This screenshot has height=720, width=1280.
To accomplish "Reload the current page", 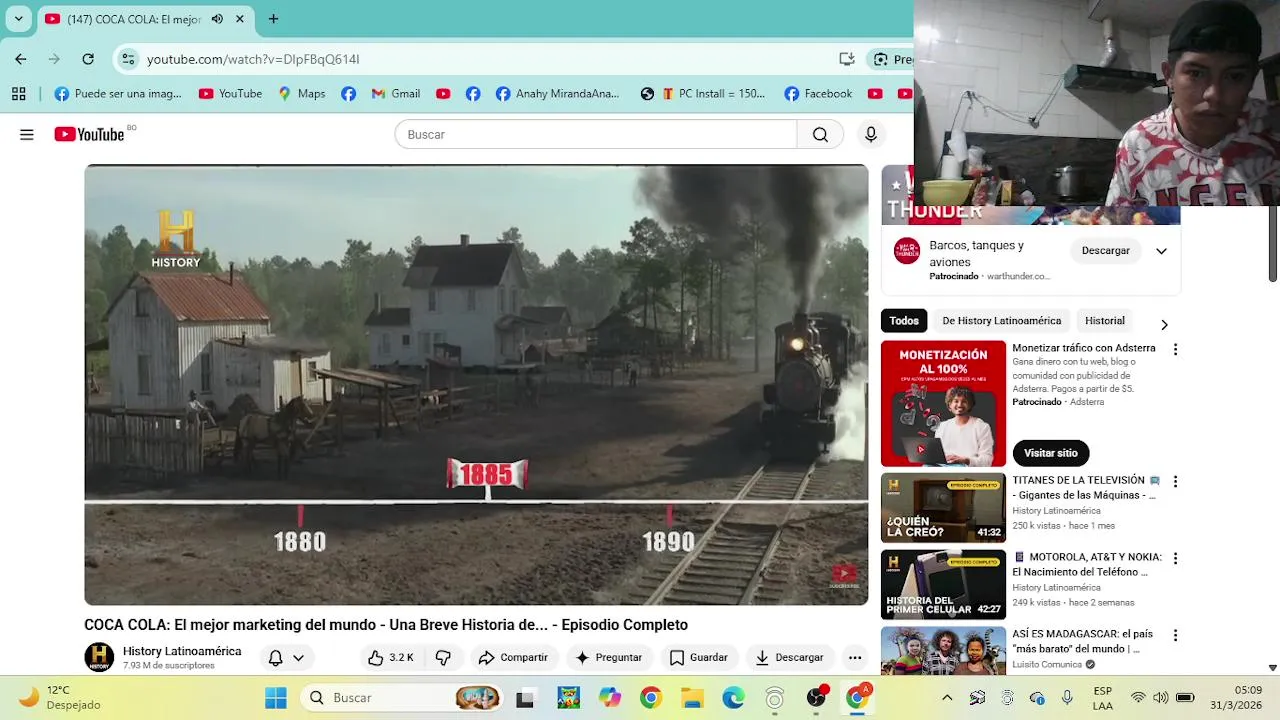I will (88, 59).
